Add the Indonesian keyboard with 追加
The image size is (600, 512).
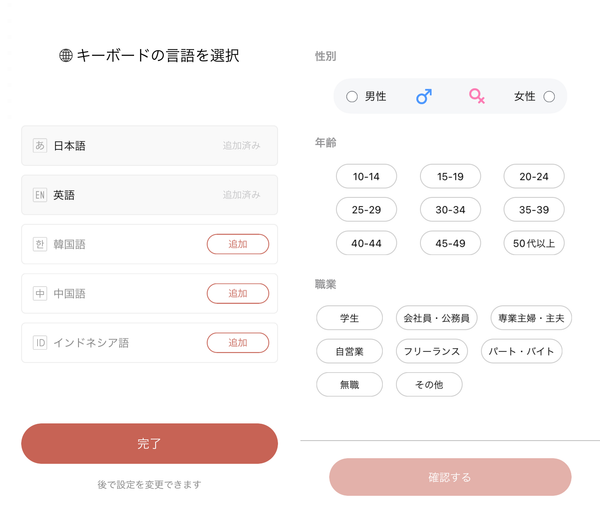(x=238, y=342)
